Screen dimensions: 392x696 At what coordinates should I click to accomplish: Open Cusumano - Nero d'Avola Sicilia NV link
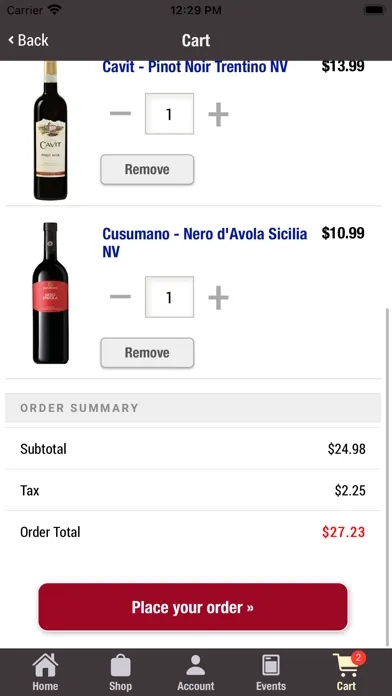point(205,242)
